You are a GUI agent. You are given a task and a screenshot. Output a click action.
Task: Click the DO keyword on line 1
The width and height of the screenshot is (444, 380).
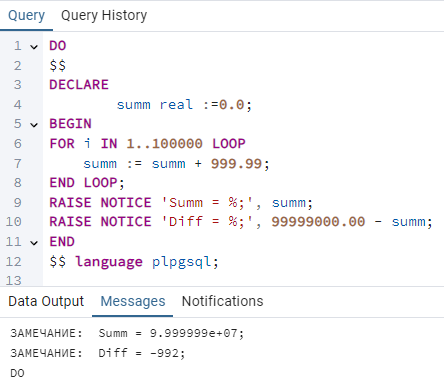tap(58, 46)
